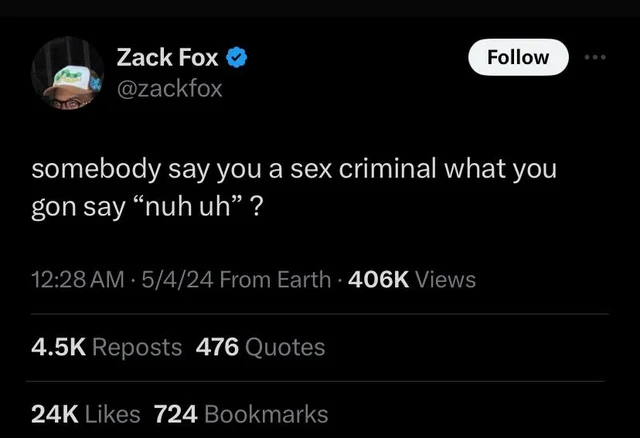Open the 24K Likes list
The height and width of the screenshot is (438, 640).
tap(87, 412)
